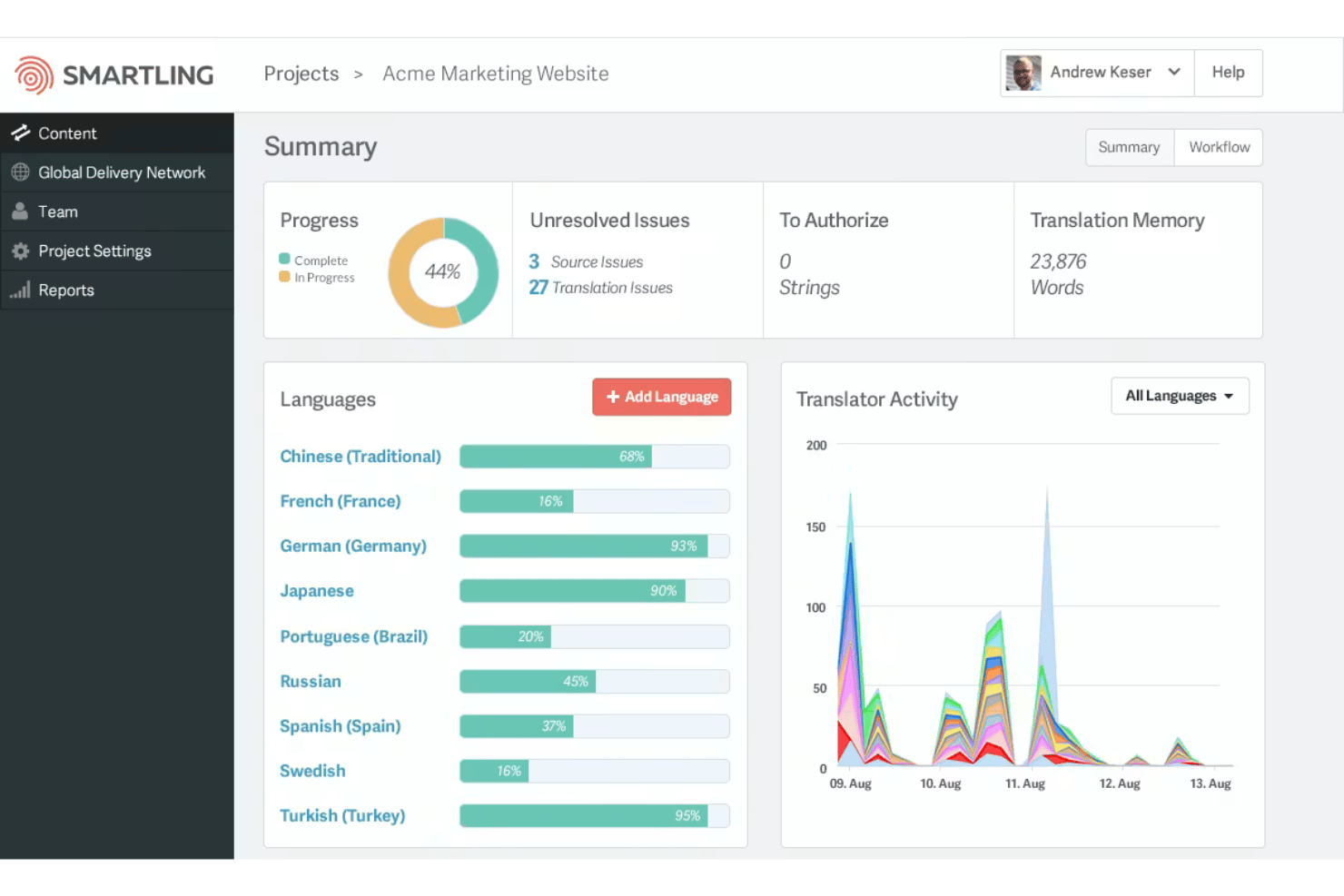Open the All Languages filter dropdown
This screenshot has height=896, width=1344.
[x=1180, y=396]
